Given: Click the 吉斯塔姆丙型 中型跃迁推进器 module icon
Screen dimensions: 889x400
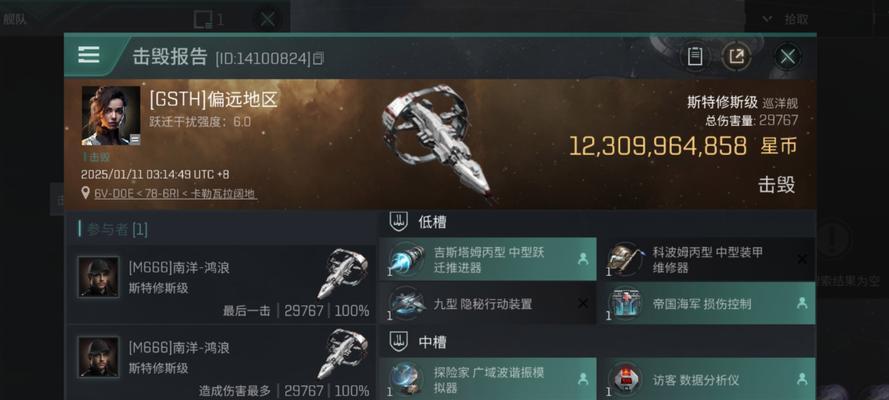Looking at the screenshot, I should [x=407, y=260].
